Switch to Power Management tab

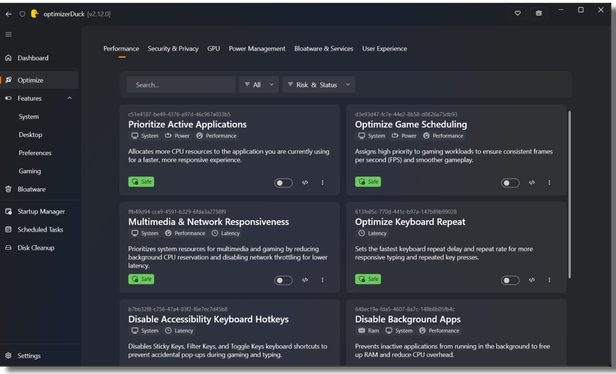[x=257, y=49]
